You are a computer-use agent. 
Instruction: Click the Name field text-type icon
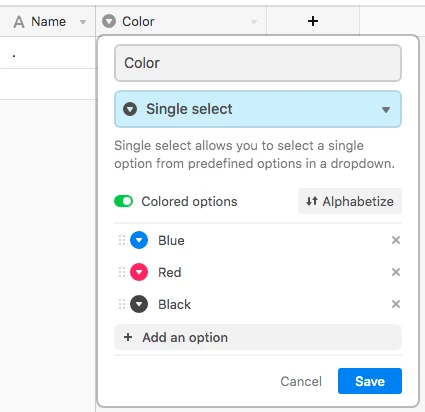(19, 22)
